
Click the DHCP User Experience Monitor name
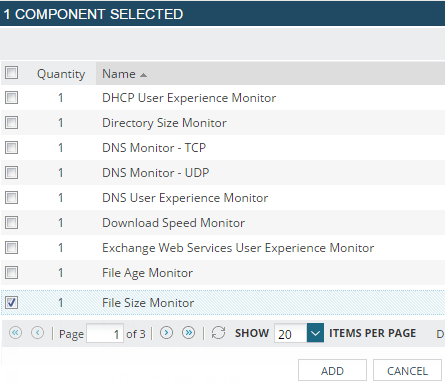189,98
